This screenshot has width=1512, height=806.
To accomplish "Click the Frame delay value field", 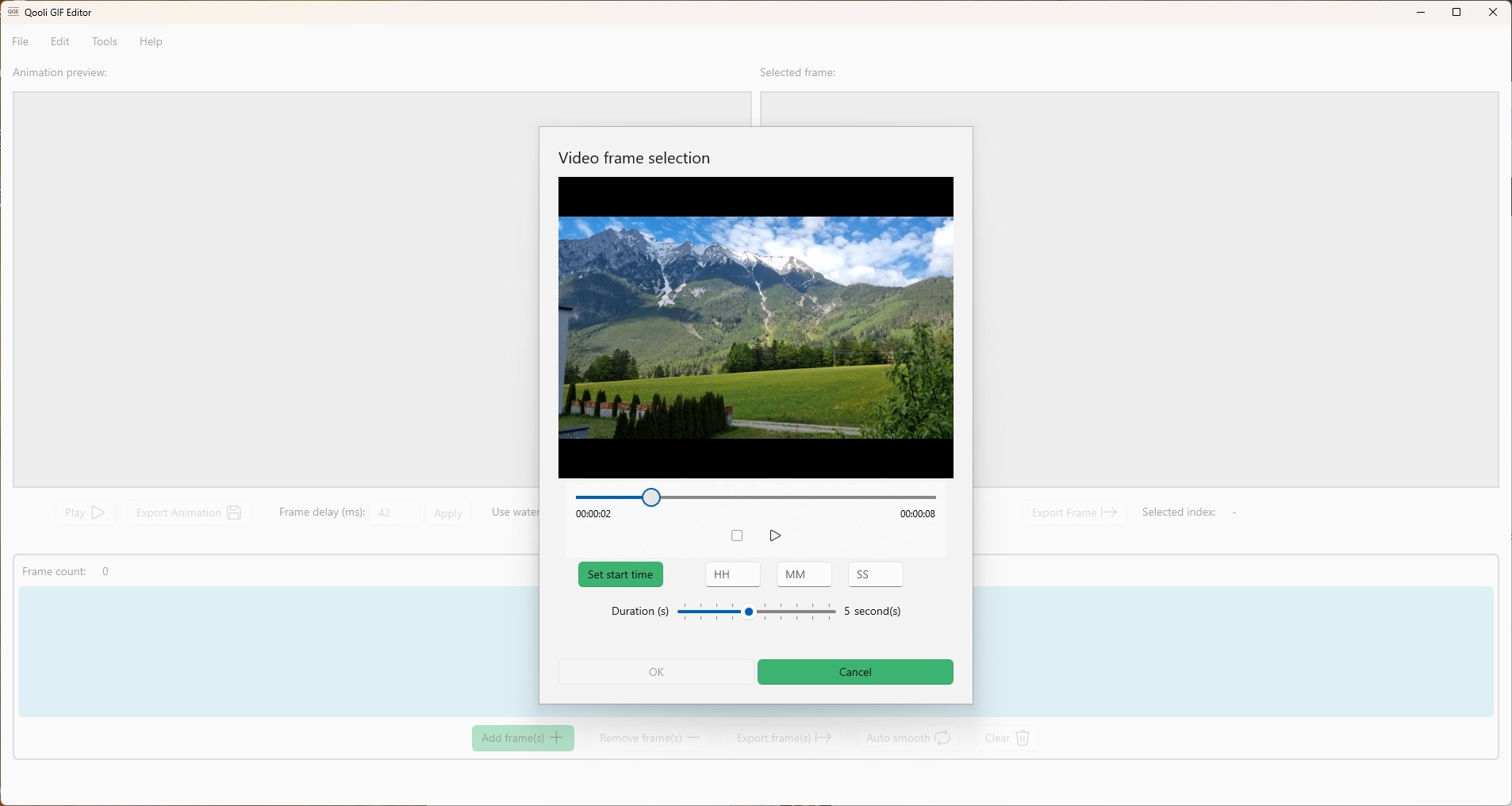I will click(394, 512).
